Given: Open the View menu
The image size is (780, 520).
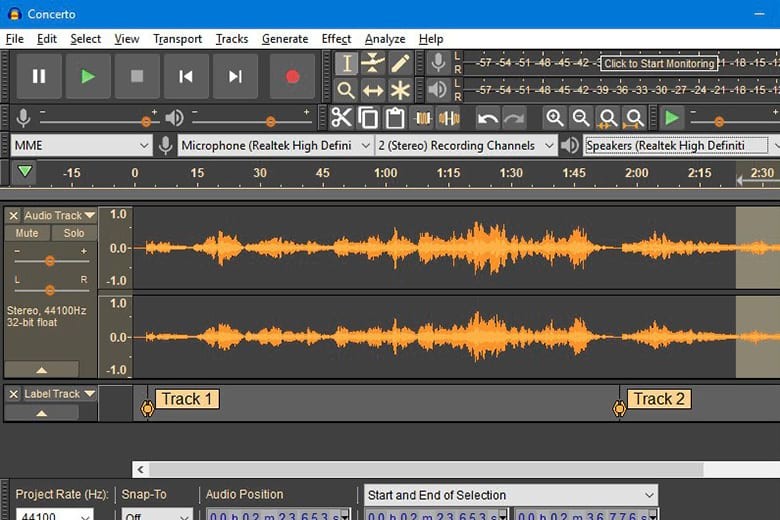Looking at the screenshot, I should [x=127, y=39].
